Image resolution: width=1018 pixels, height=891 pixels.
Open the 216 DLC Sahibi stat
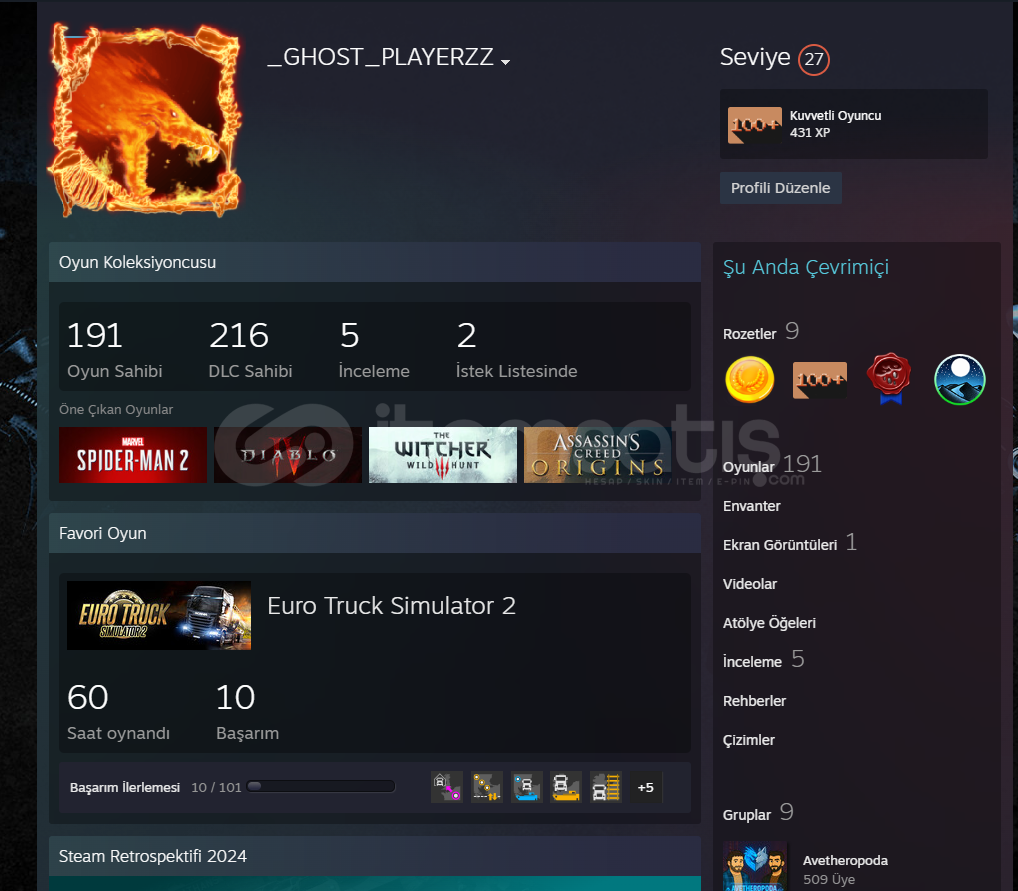(x=250, y=349)
